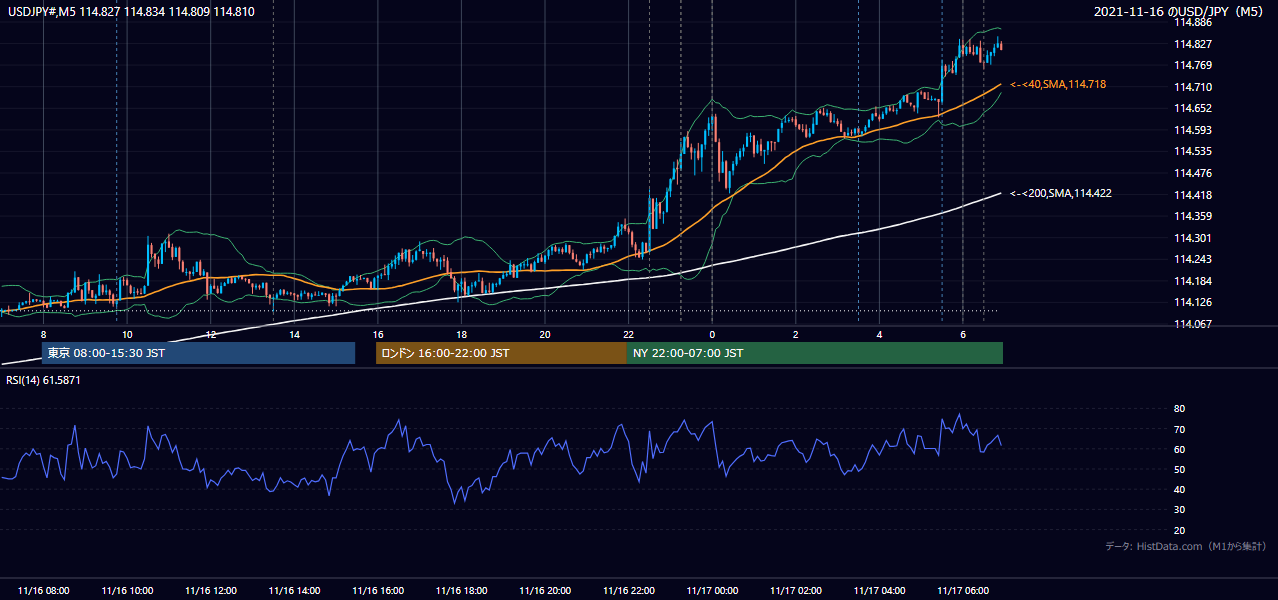Click price level 114.535 on price axis
The width and height of the screenshot is (1278, 600).
point(1193,152)
